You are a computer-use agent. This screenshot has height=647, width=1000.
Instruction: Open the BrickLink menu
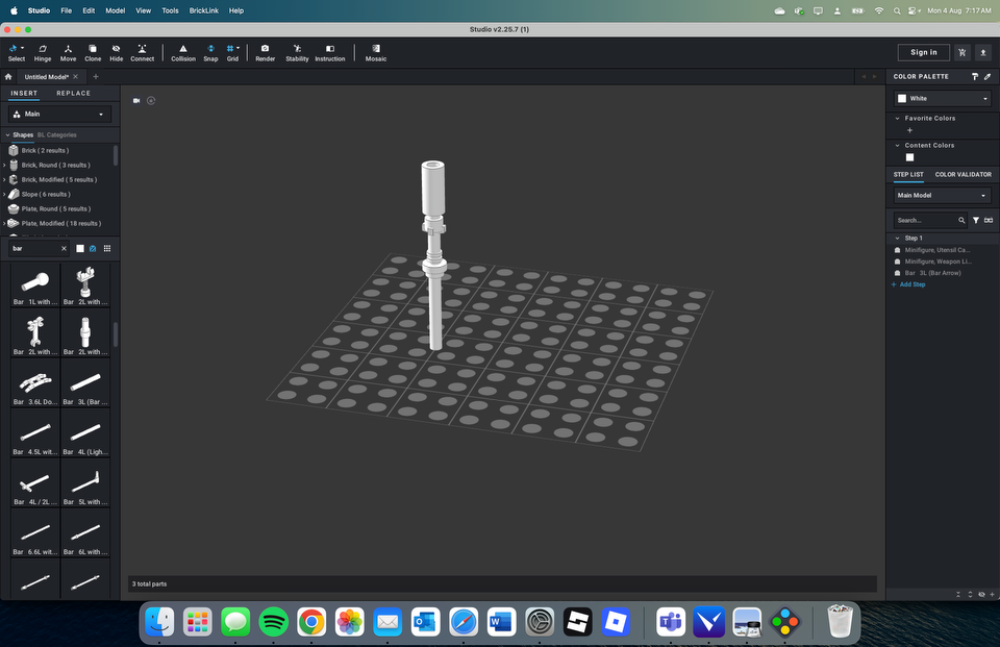click(203, 10)
